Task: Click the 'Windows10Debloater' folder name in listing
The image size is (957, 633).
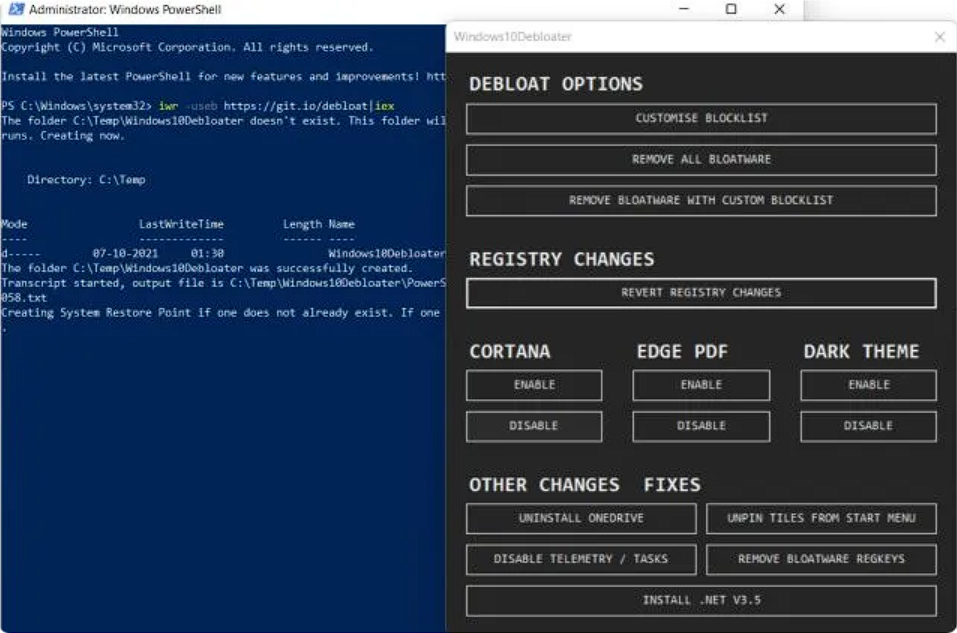Action: [x=387, y=253]
